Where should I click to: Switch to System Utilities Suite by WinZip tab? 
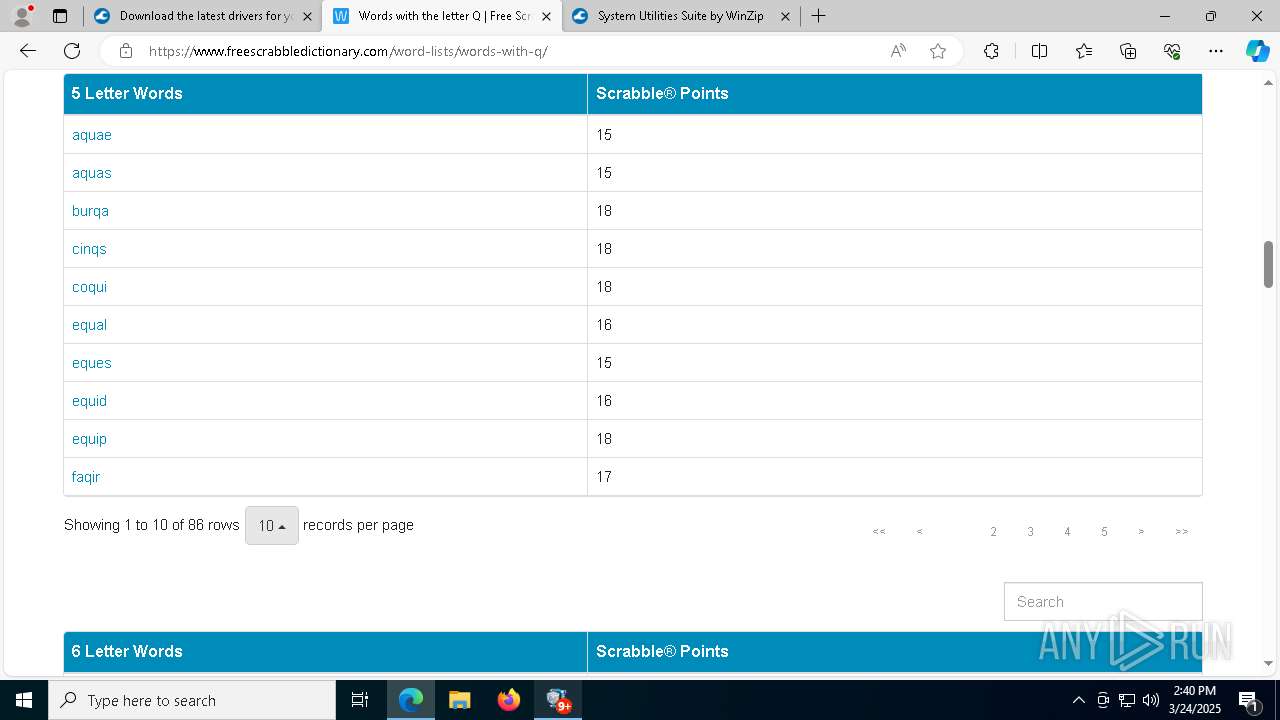(681, 16)
